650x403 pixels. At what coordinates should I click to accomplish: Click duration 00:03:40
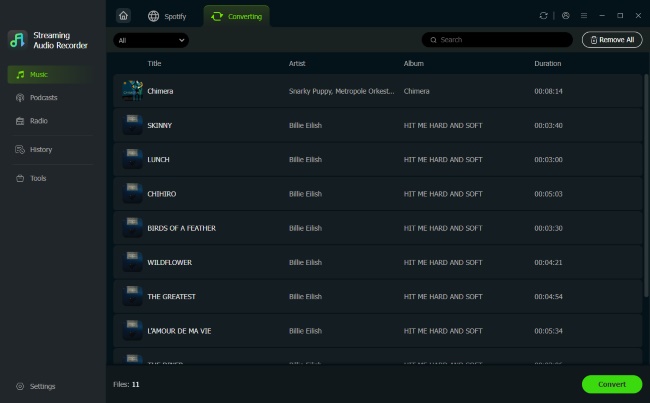click(548, 125)
